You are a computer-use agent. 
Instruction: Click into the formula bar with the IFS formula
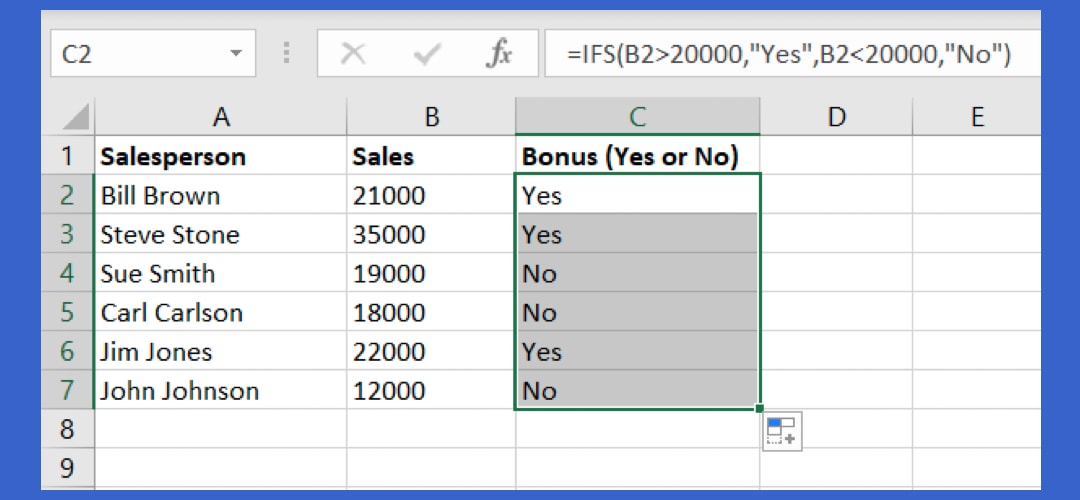point(792,53)
